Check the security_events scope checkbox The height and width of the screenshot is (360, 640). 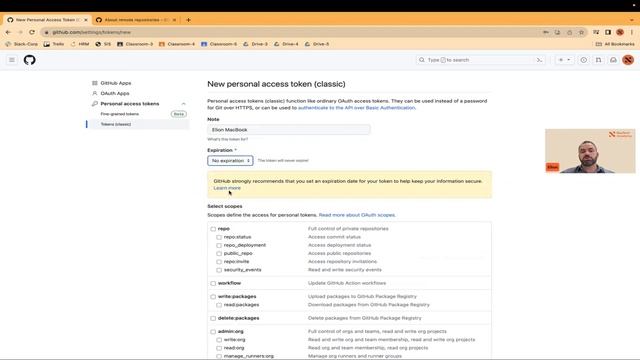[x=219, y=270]
